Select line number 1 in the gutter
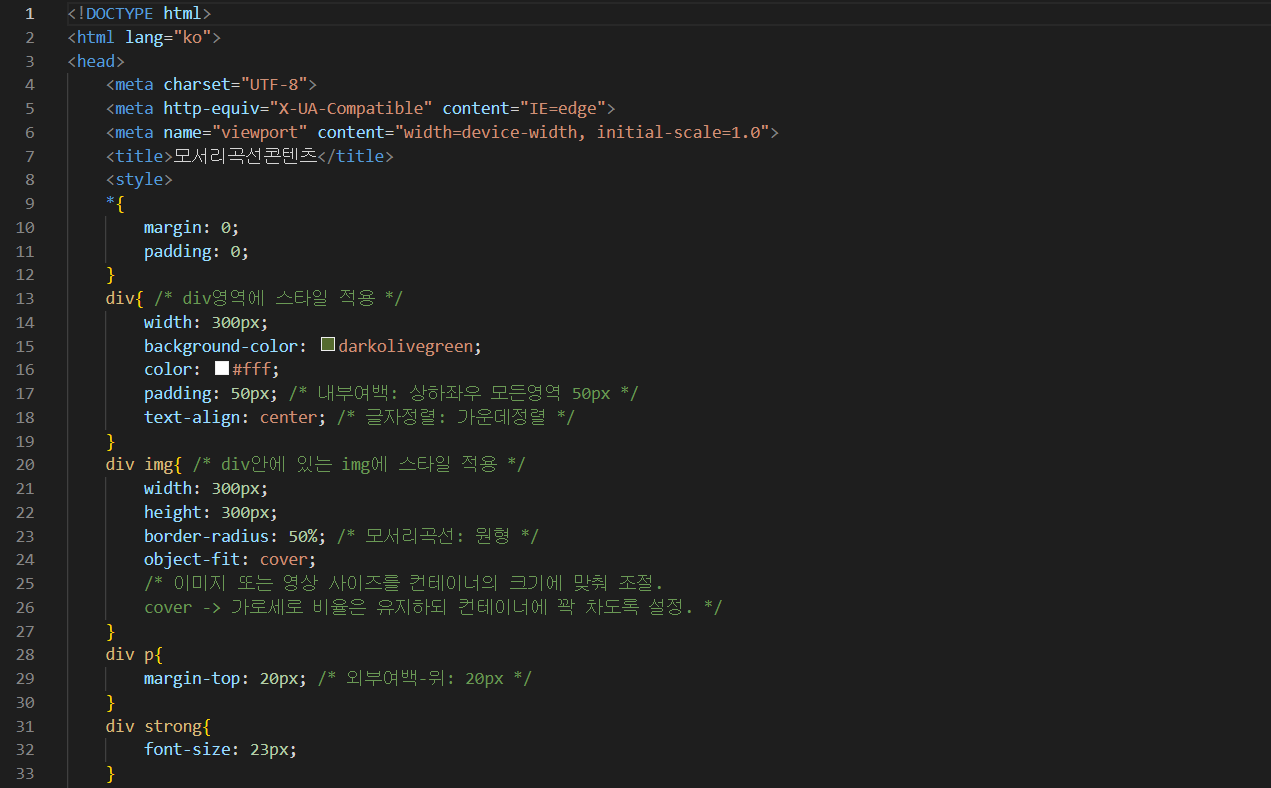The height and width of the screenshot is (788, 1271). coord(29,13)
